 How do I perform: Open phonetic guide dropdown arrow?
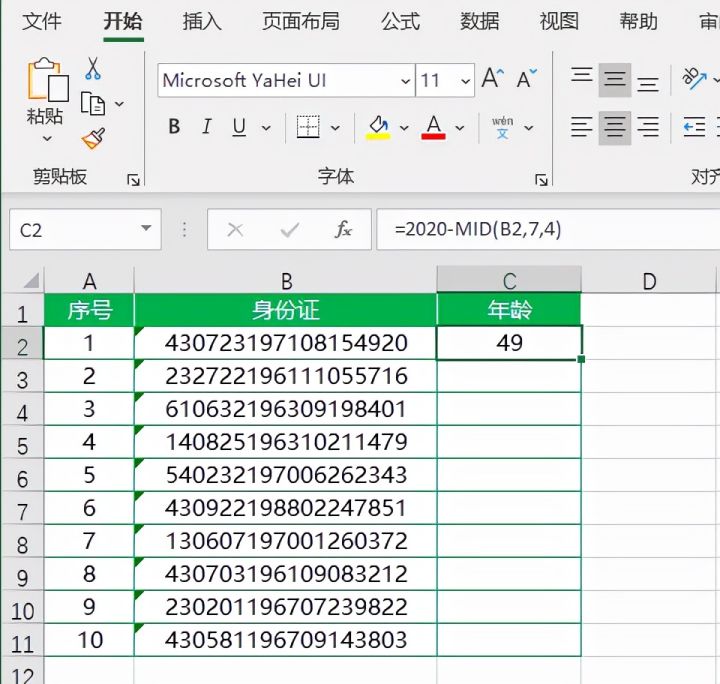click(x=529, y=128)
